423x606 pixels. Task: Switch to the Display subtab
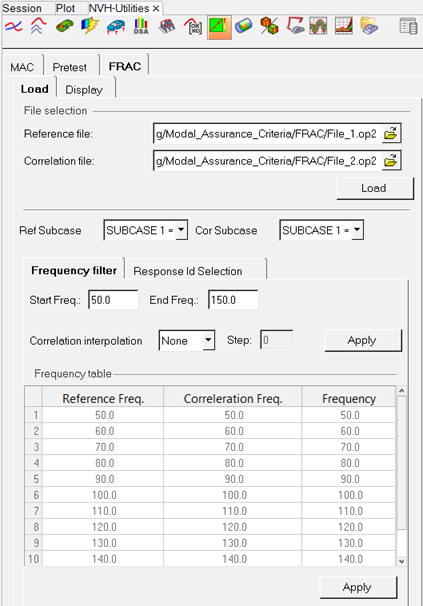click(x=84, y=90)
